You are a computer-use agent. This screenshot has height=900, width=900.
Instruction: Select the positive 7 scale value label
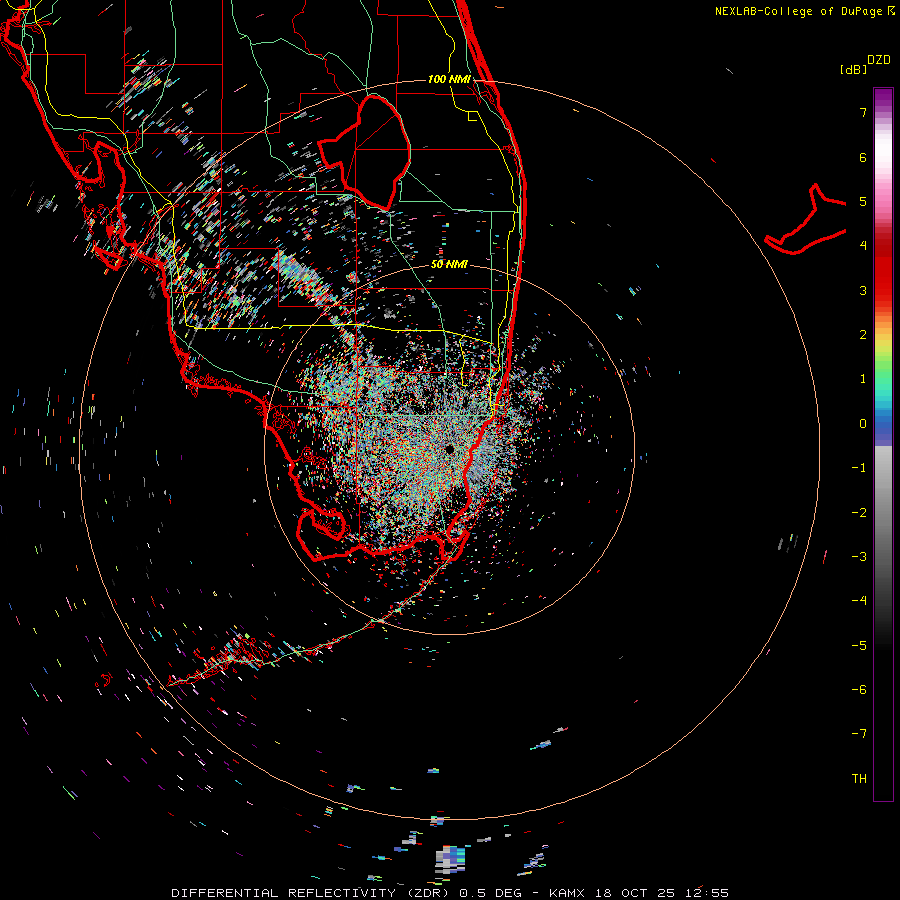863,112
